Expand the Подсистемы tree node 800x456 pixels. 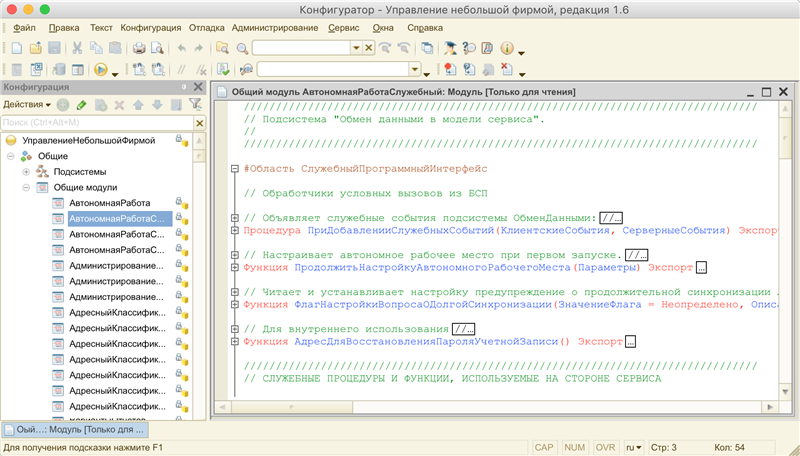[26, 172]
